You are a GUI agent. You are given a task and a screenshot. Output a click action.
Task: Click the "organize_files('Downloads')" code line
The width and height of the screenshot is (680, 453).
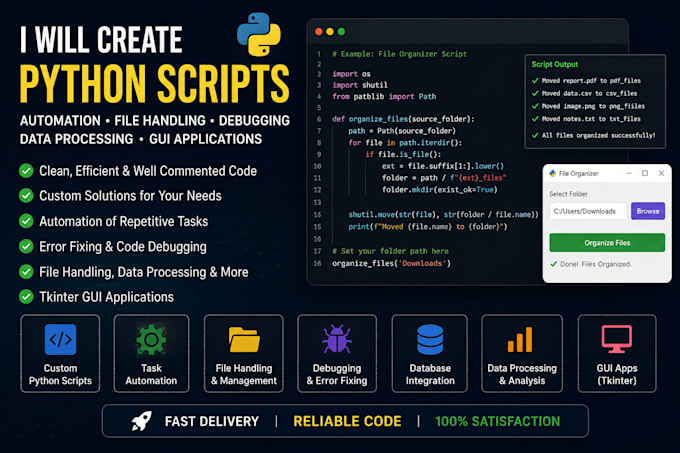(392, 263)
